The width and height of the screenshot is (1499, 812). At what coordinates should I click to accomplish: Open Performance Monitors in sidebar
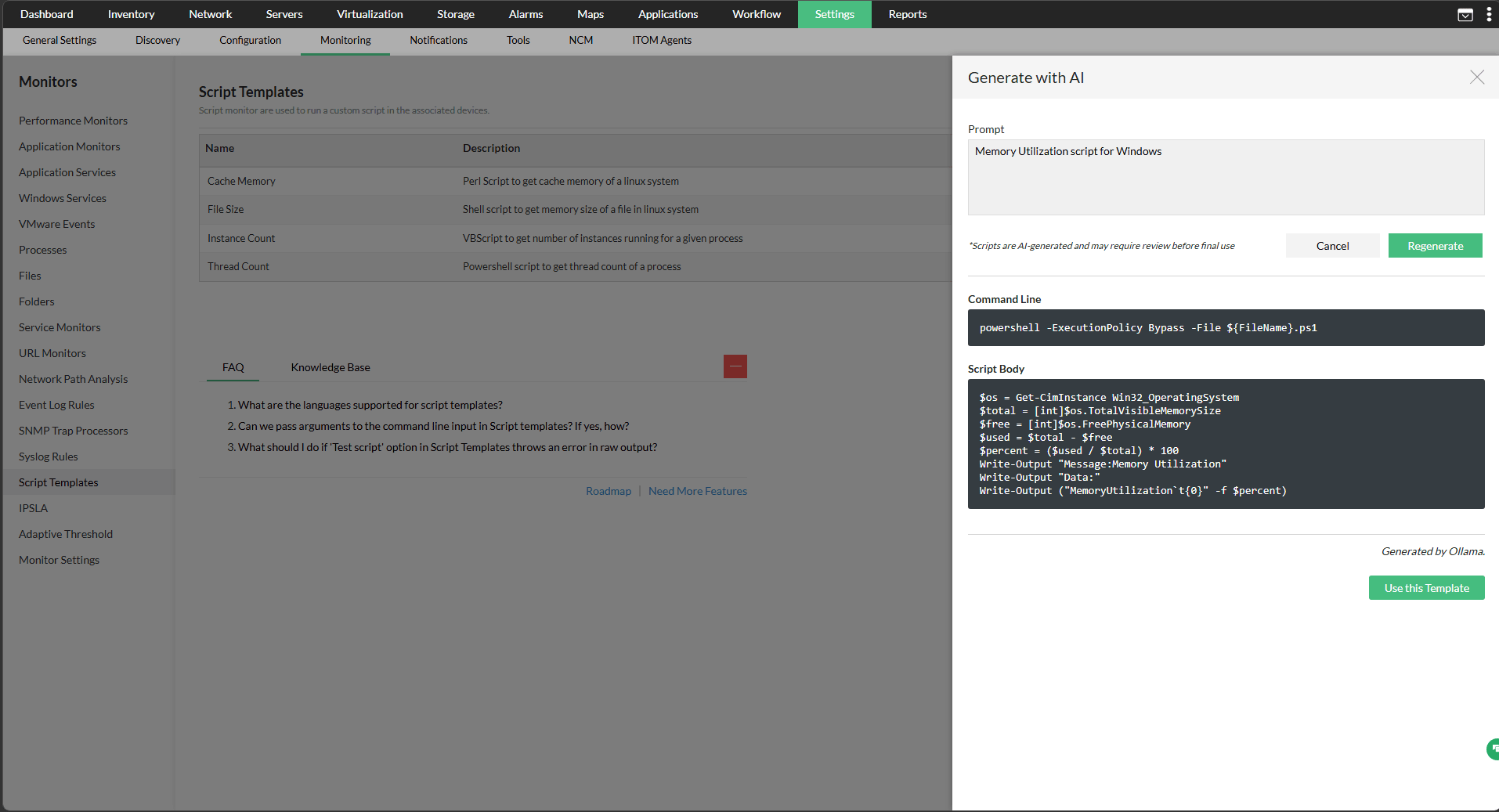73,121
